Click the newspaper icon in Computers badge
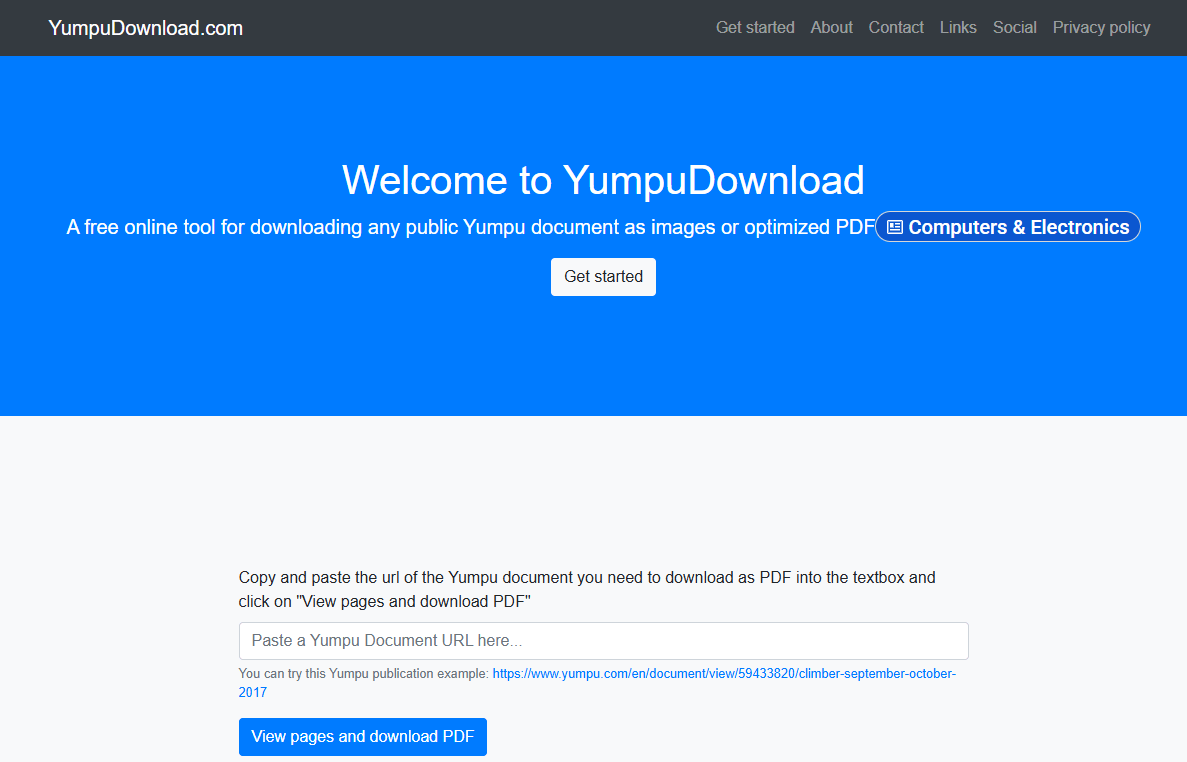Screen dimensions: 1187x762 coord(895,227)
